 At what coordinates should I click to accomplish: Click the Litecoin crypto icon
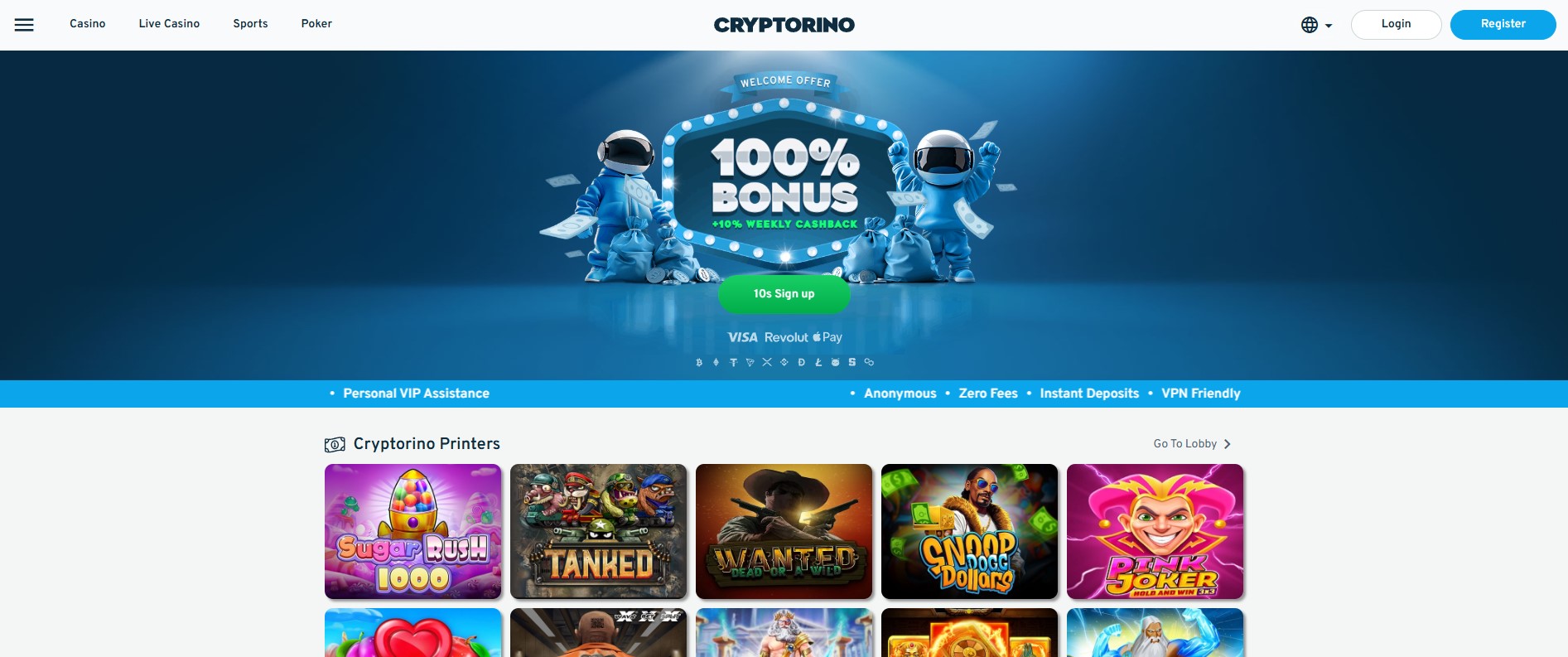tap(818, 362)
